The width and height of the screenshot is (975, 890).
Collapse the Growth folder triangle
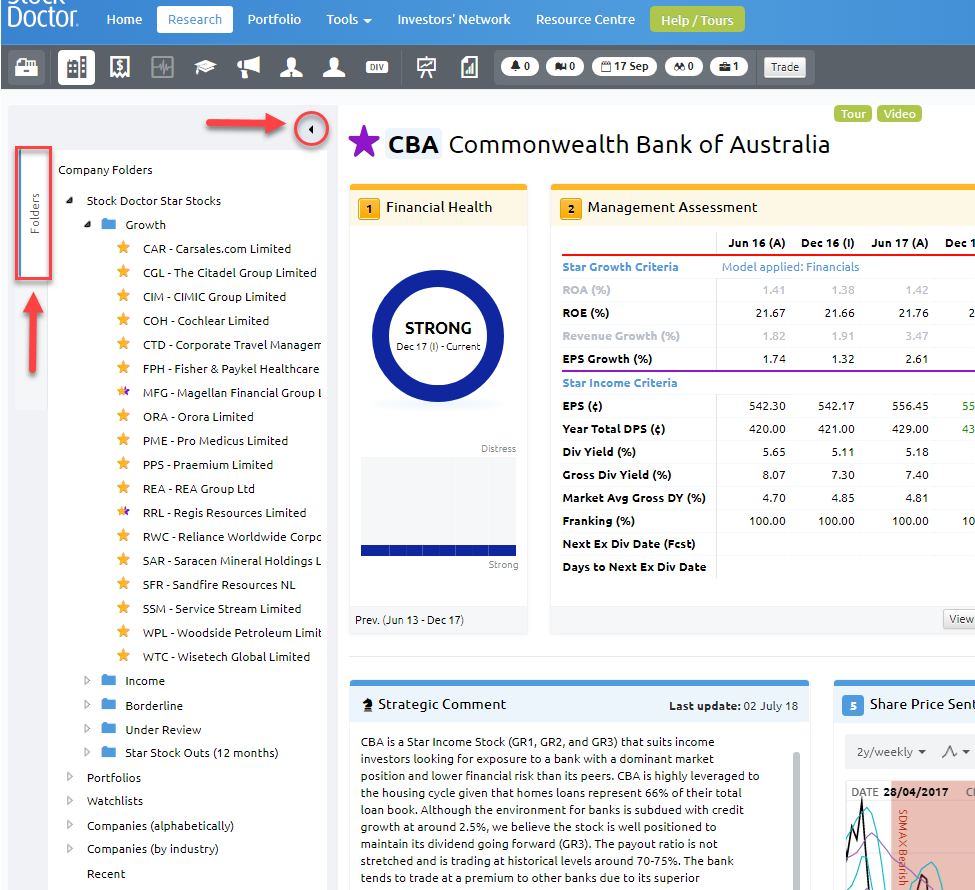(88, 225)
